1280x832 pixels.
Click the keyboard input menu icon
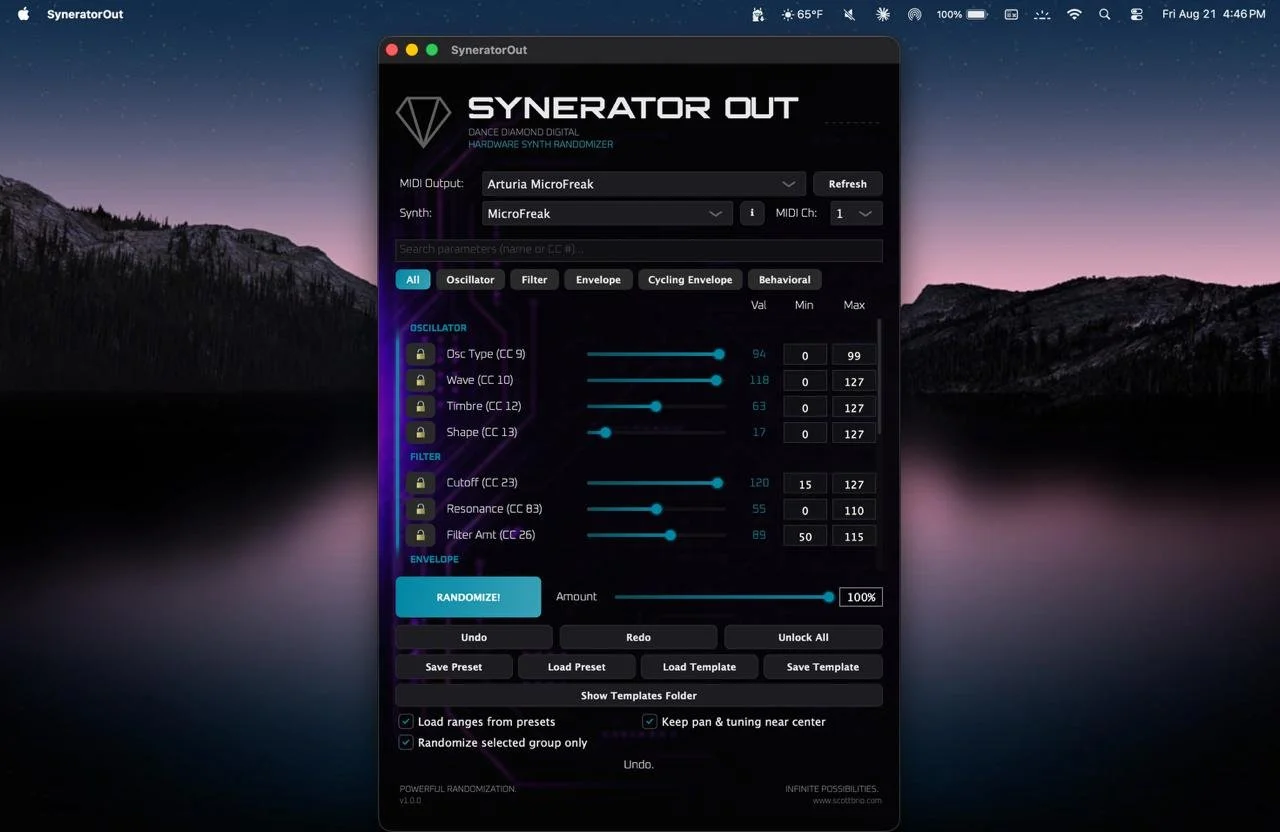click(1011, 14)
